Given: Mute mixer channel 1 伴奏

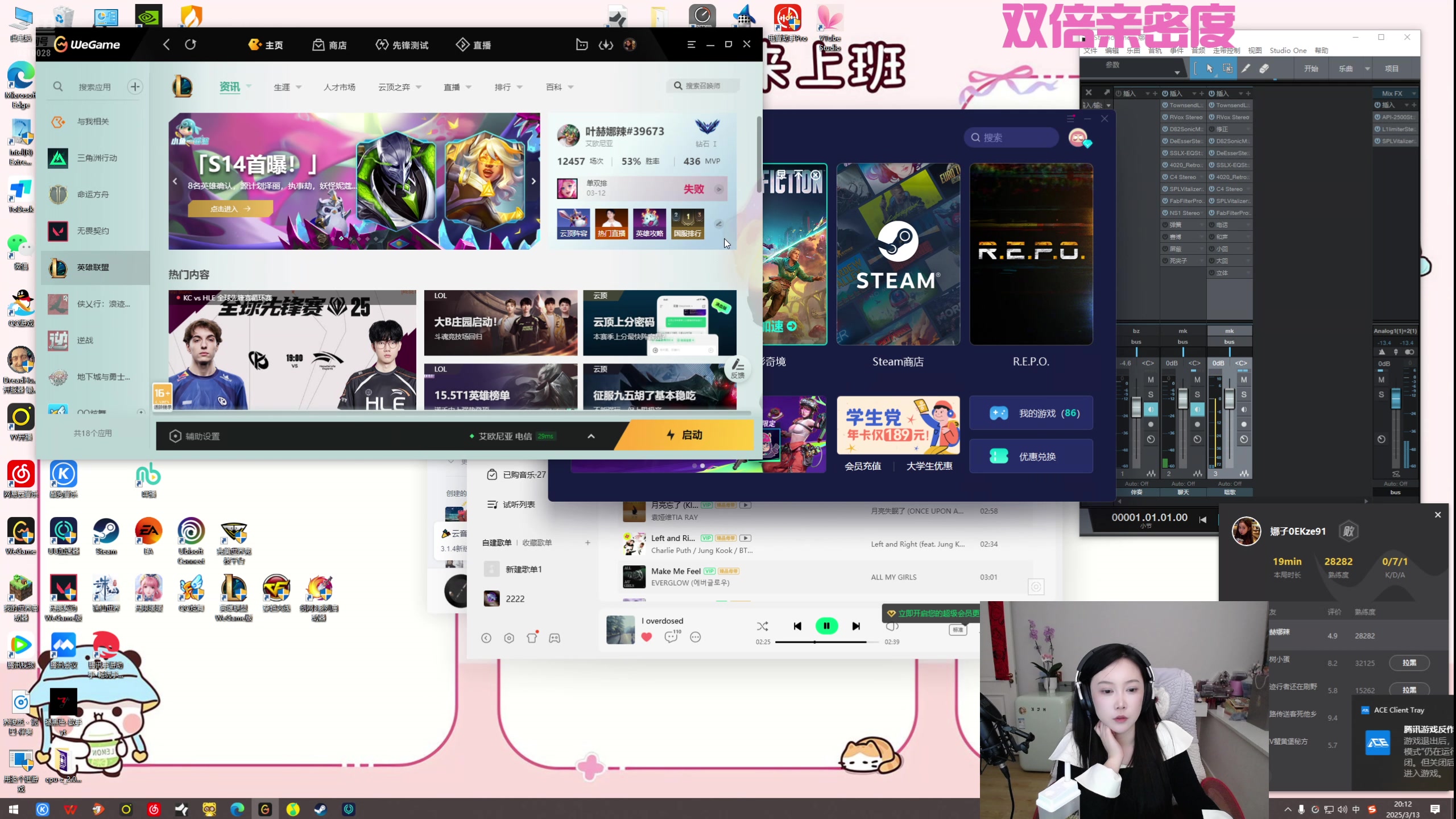Looking at the screenshot, I should [1151, 379].
